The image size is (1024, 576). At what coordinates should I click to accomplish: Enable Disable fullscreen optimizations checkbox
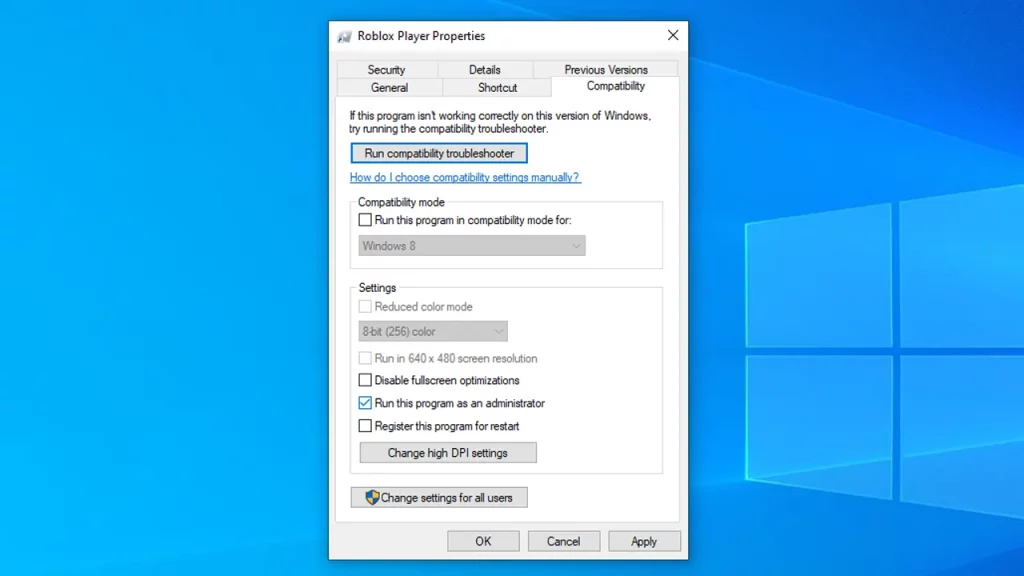tap(365, 380)
